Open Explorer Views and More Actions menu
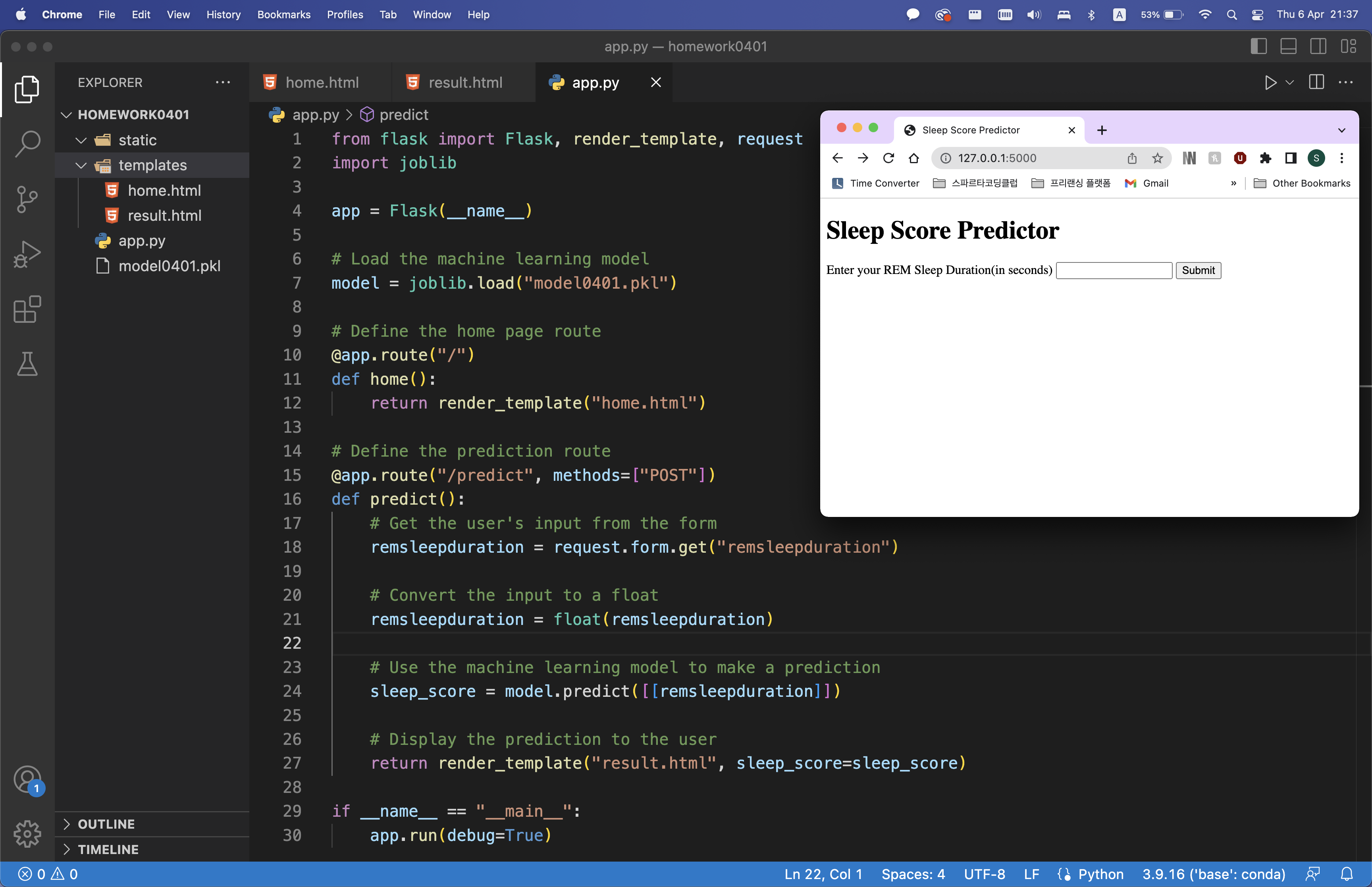The height and width of the screenshot is (887, 1372). pyautogui.click(x=223, y=82)
